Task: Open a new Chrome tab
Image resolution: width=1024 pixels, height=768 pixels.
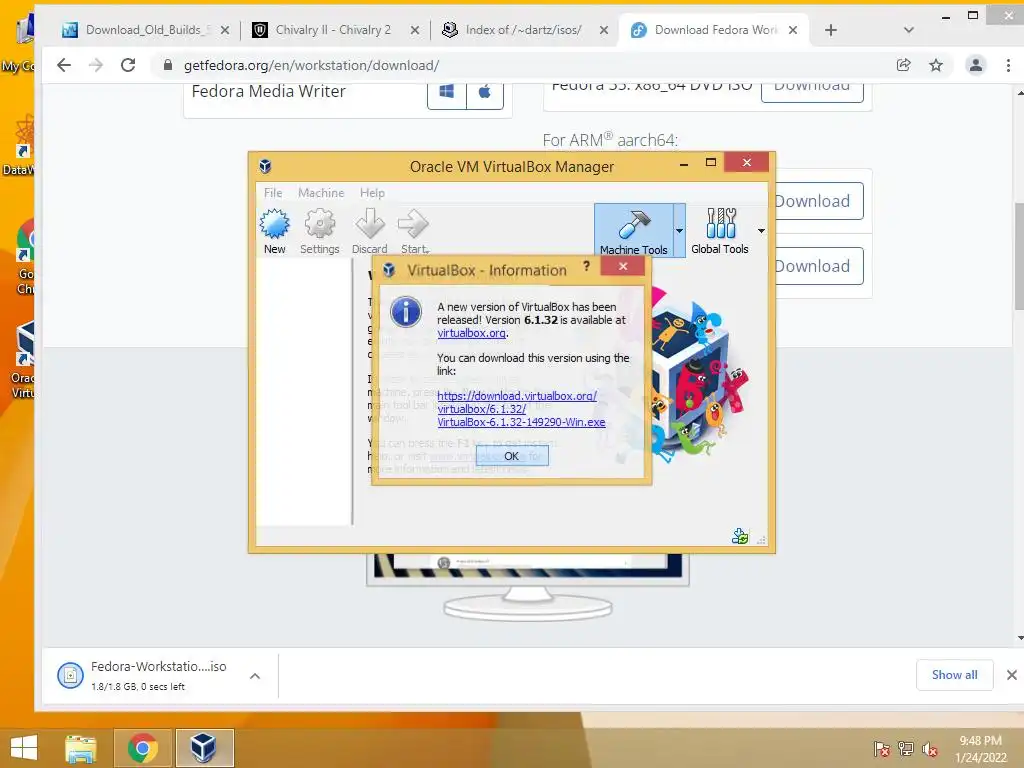Action: click(831, 30)
